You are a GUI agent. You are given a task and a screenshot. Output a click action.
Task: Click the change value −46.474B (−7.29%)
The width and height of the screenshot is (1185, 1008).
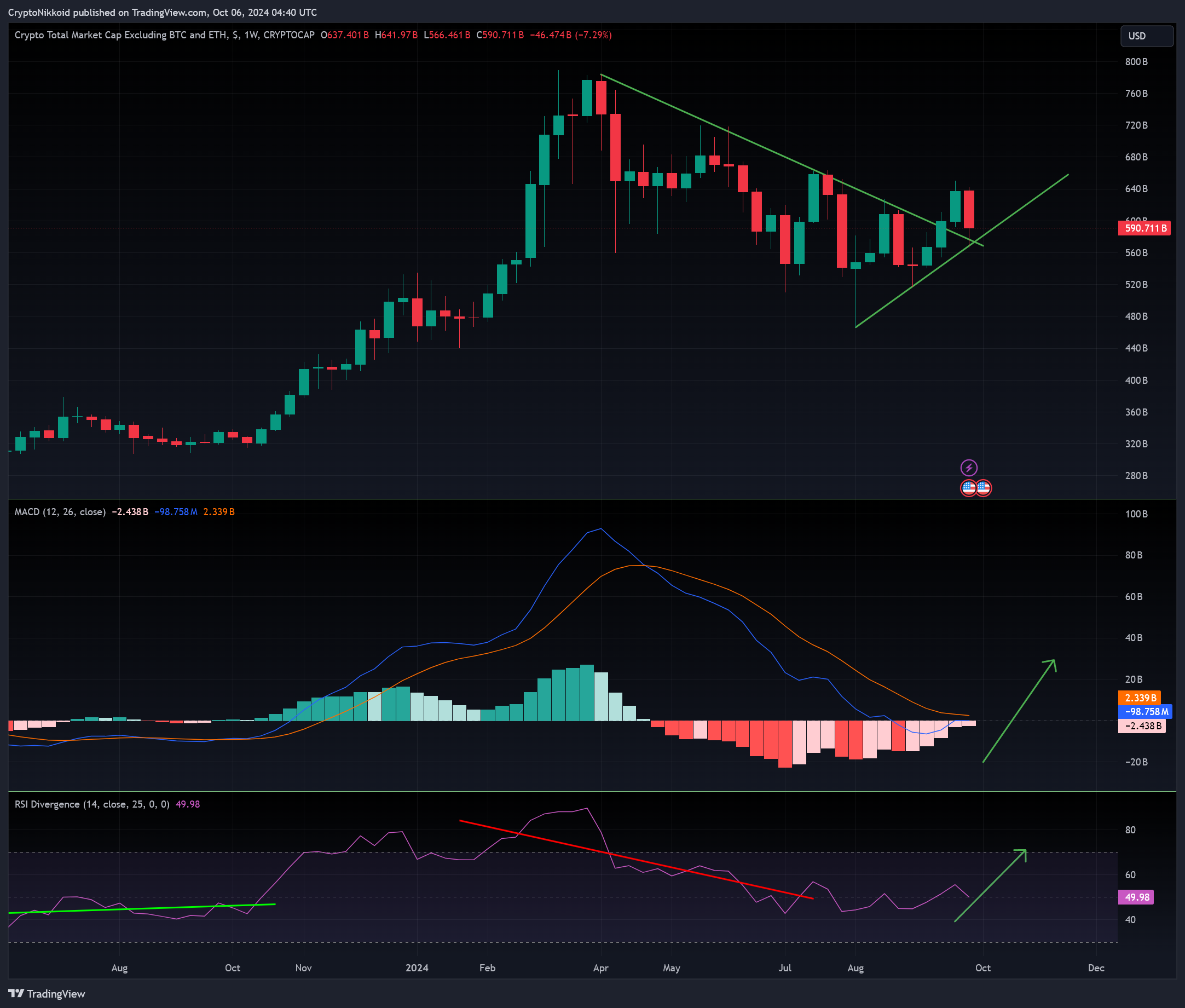pyautogui.click(x=570, y=35)
